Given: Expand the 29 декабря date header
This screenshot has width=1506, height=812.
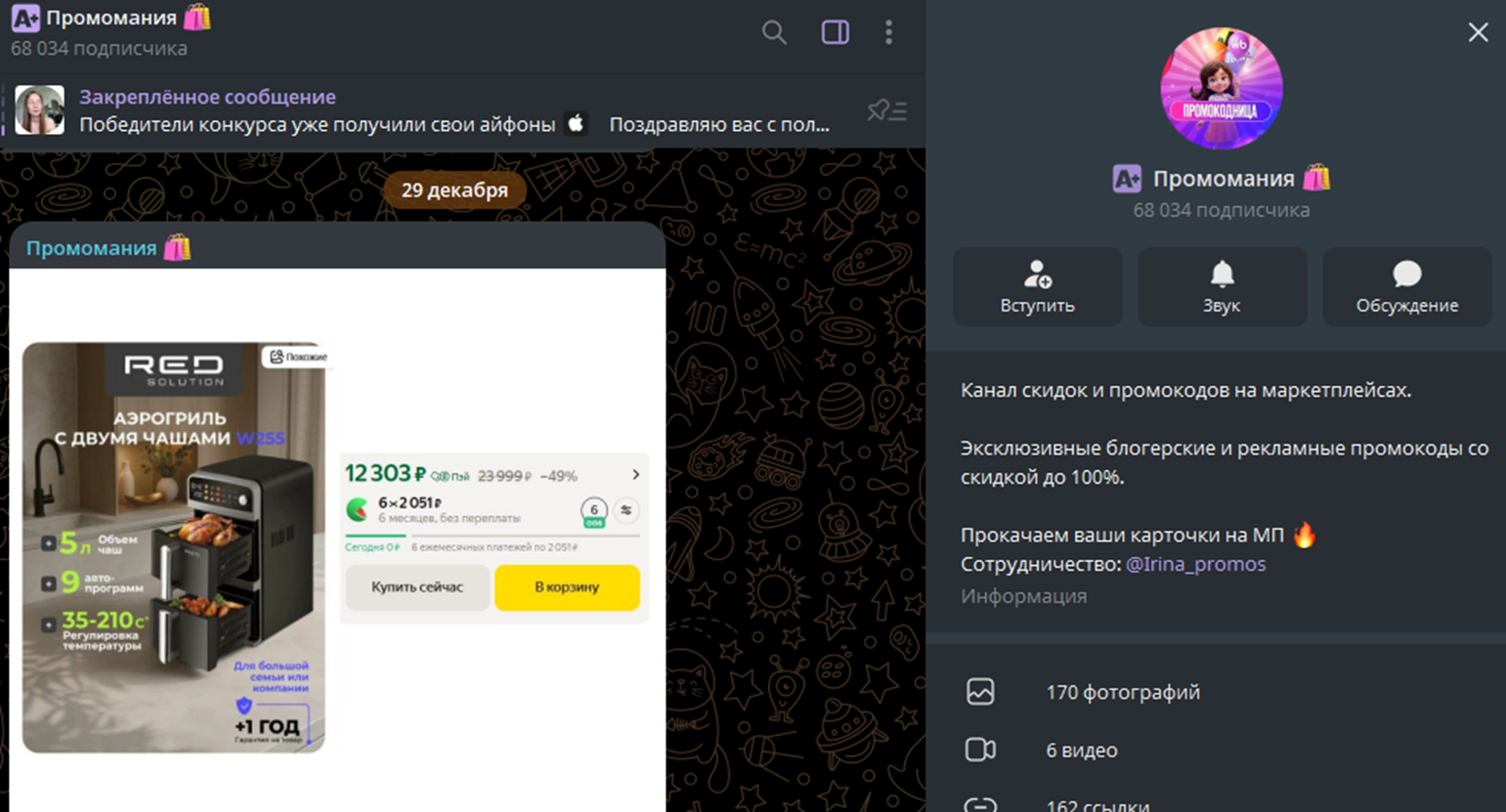Looking at the screenshot, I should pyautogui.click(x=454, y=191).
